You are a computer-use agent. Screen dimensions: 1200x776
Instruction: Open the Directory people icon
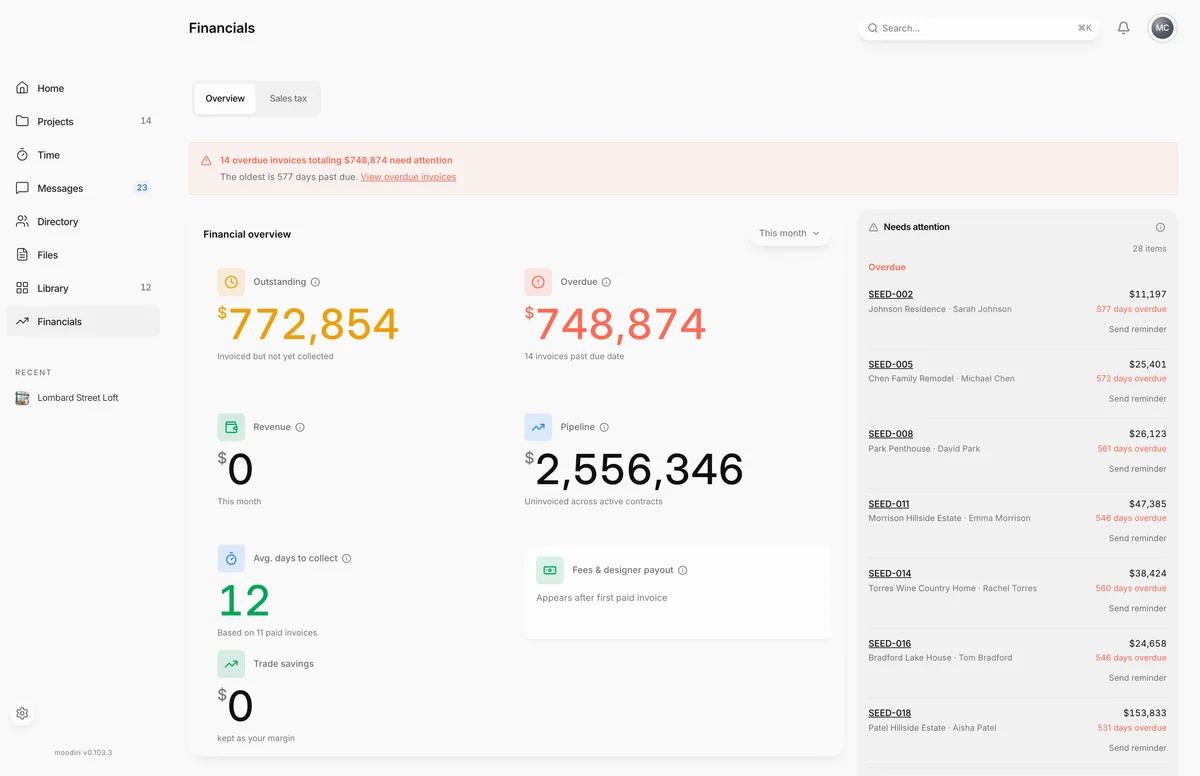[22, 221]
